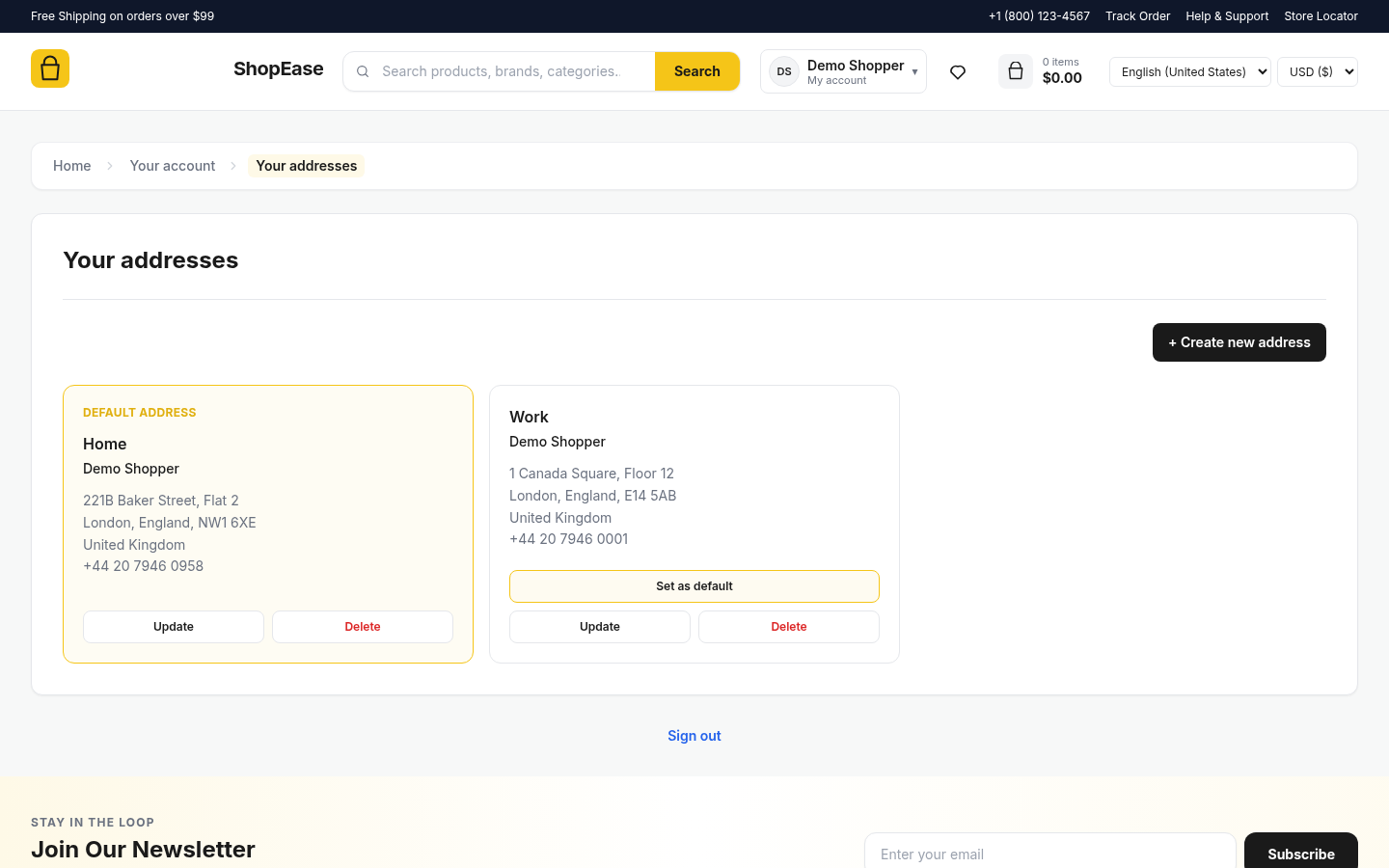This screenshot has height=868, width=1389.
Task: Click the ShopEase brand name
Action: [x=278, y=68]
